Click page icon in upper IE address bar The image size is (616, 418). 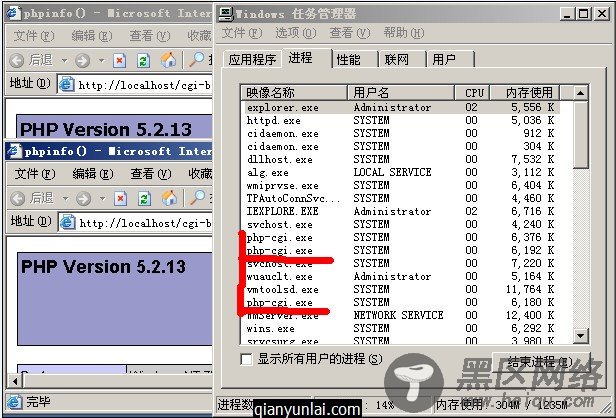click(66, 84)
